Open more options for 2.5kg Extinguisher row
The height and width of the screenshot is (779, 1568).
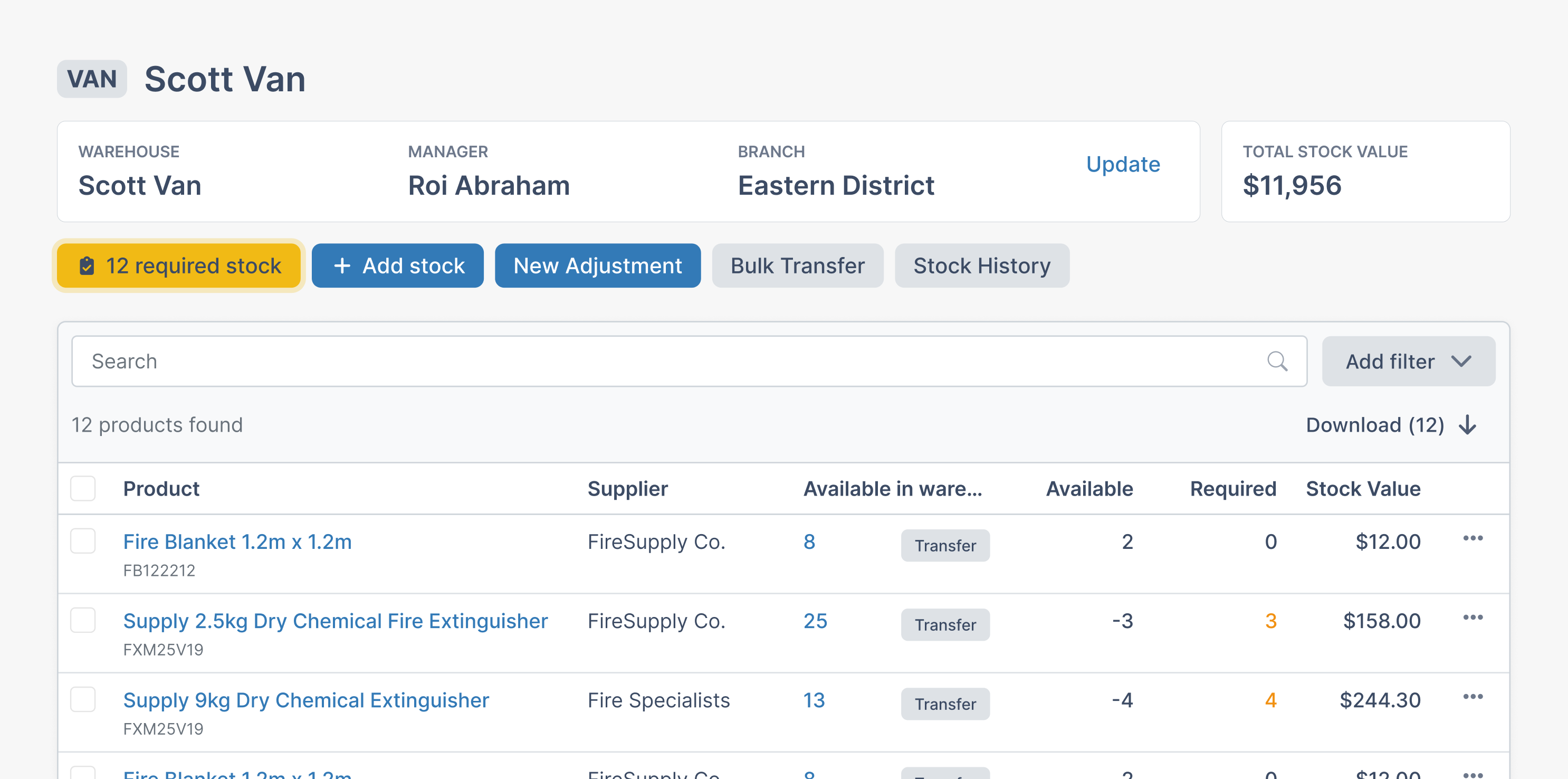pos(1473,617)
